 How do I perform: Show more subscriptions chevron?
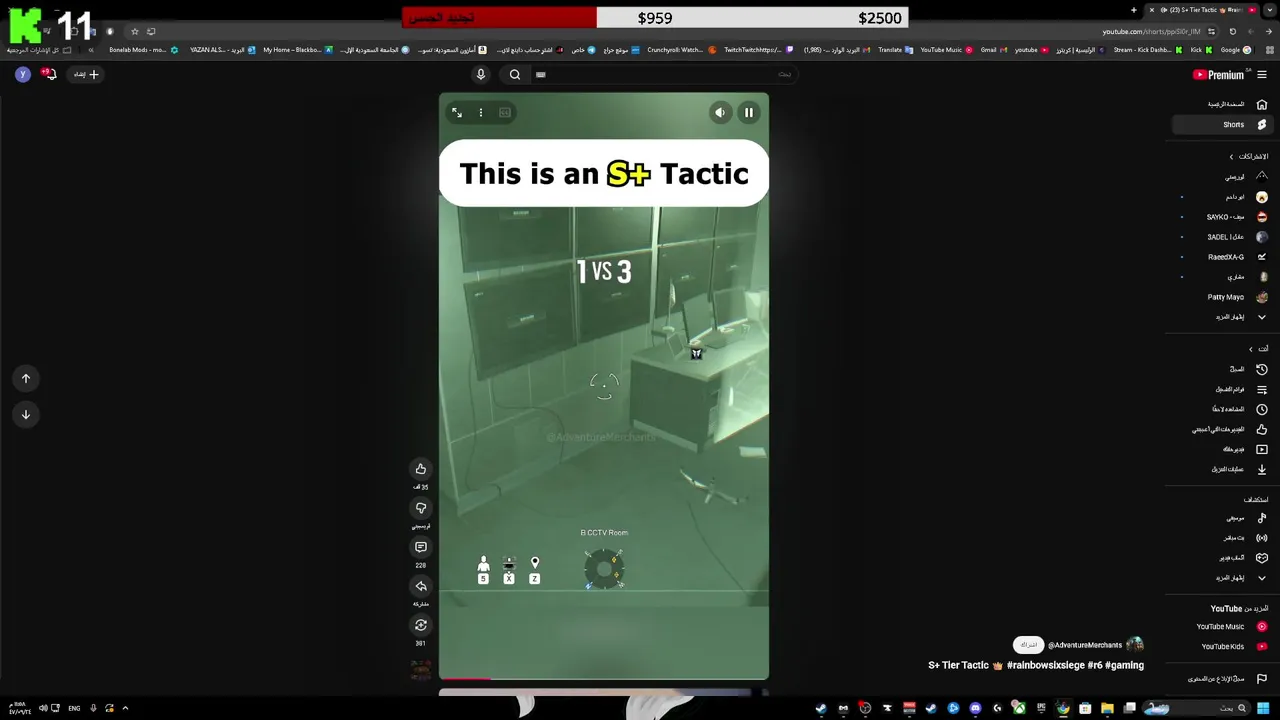coord(1261,317)
